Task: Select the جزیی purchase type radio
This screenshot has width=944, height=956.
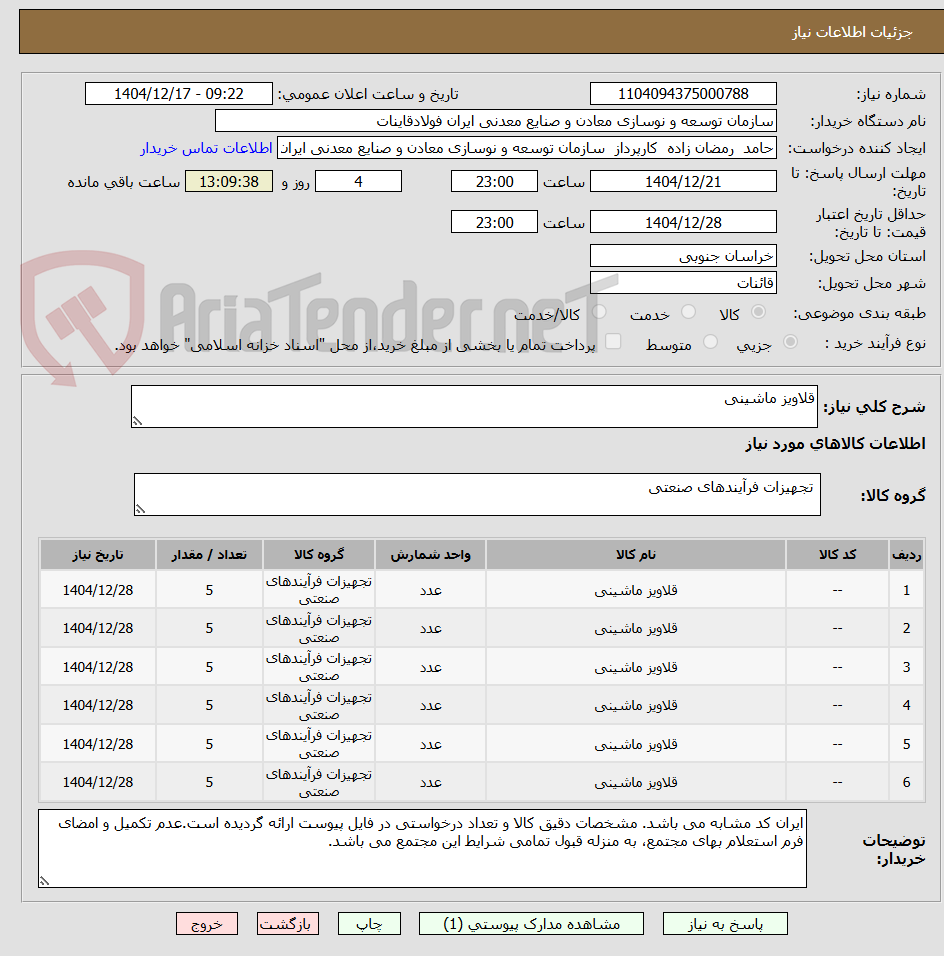Action: [x=790, y=342]
